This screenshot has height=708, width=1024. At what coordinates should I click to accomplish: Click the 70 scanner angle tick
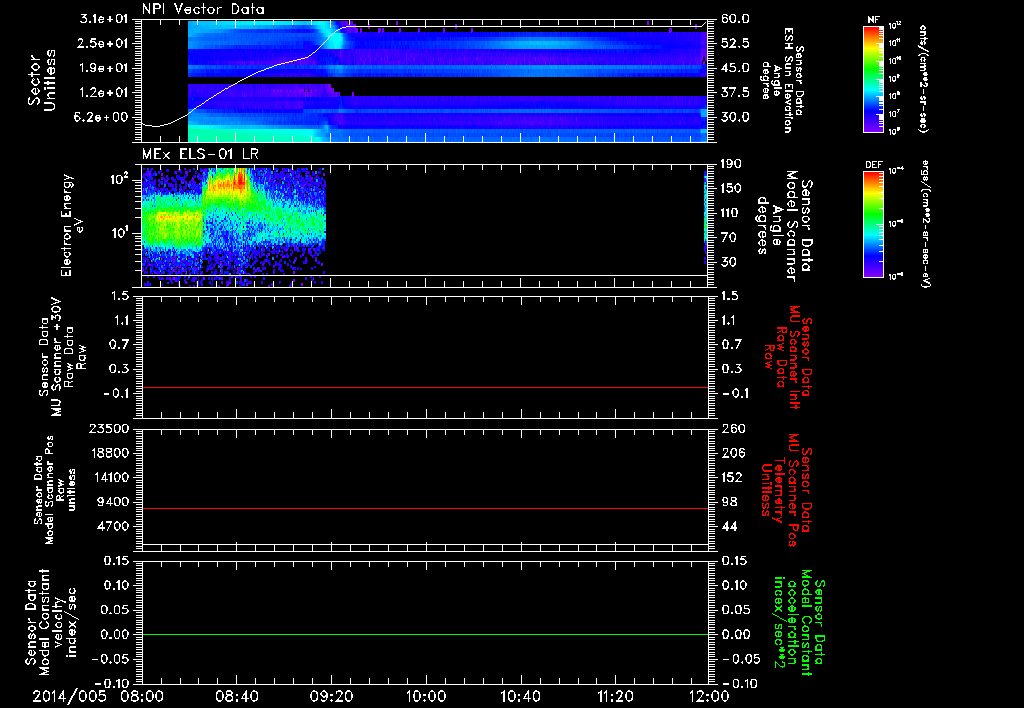click(729, 237)
